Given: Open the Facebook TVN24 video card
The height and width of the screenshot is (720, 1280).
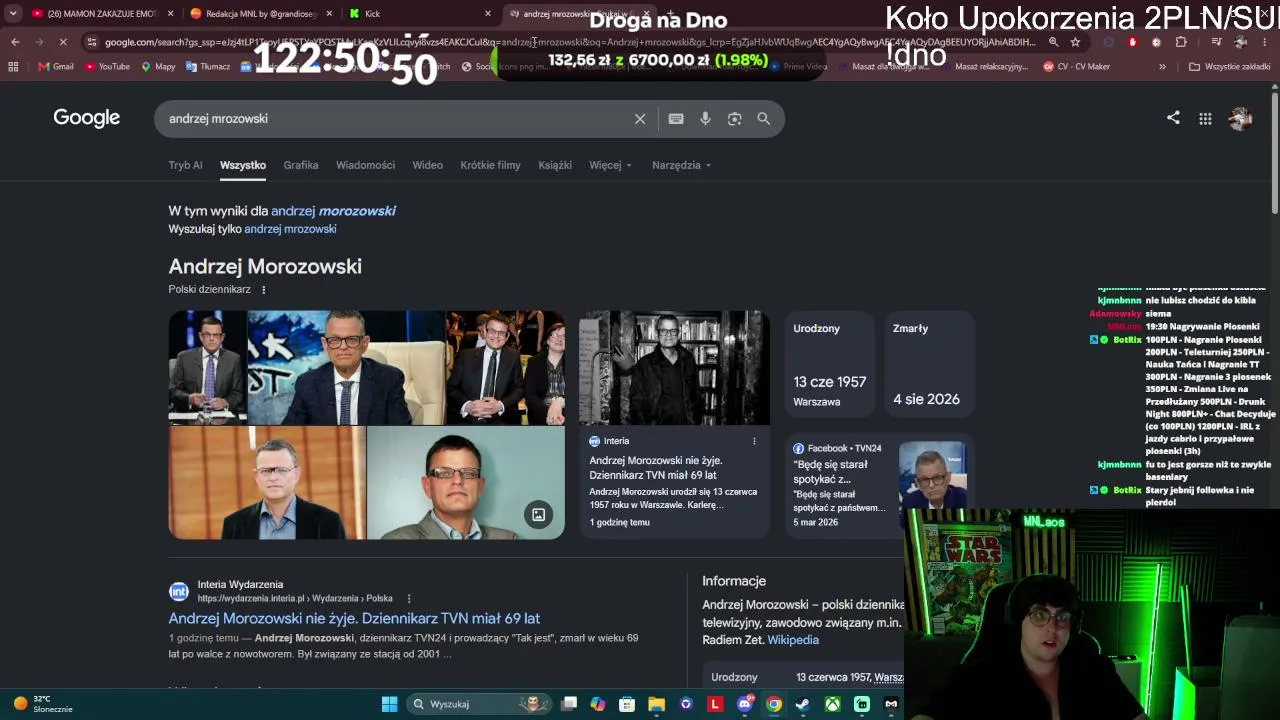Looking at the screenshot, I should pos(878,484).
